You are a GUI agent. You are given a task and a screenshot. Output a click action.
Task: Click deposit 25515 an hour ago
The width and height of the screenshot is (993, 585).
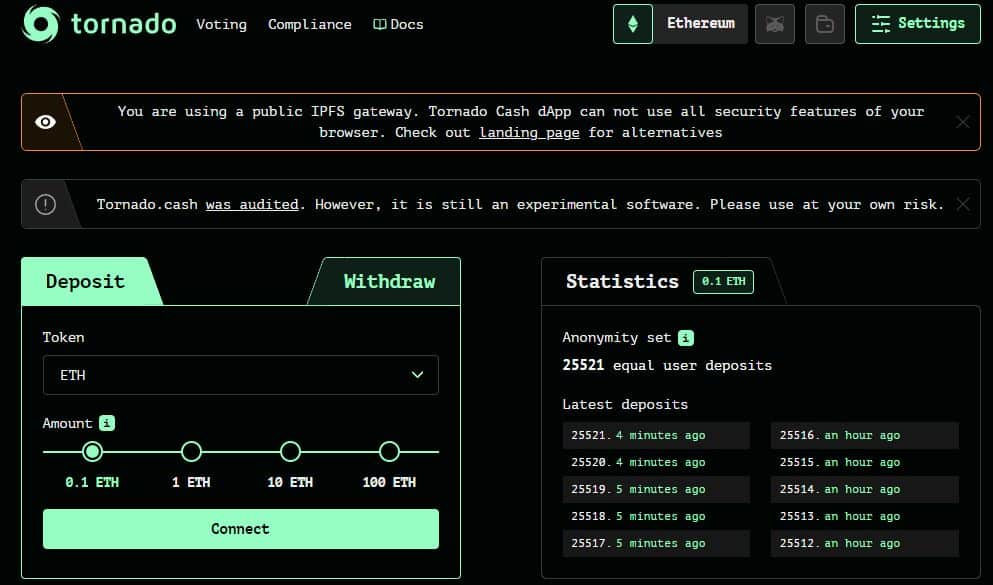(864, 462)
